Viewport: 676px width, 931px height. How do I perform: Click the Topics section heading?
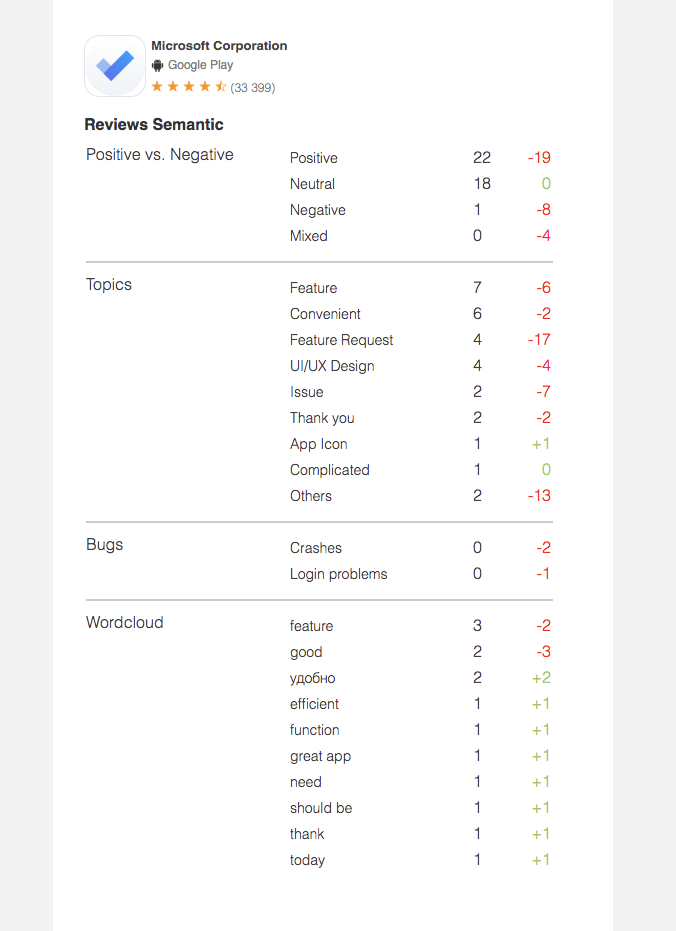109,285
